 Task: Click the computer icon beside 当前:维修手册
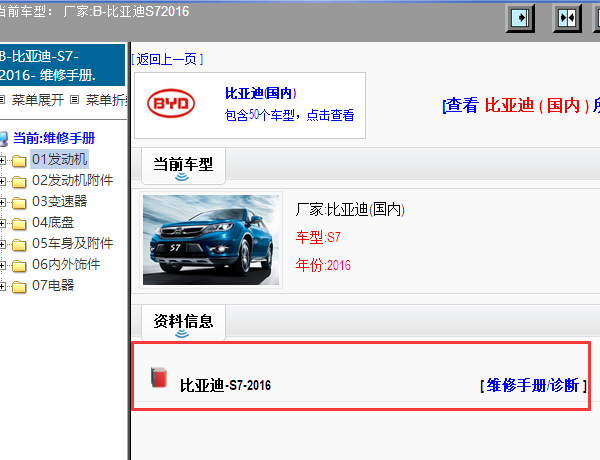(3, 139)
